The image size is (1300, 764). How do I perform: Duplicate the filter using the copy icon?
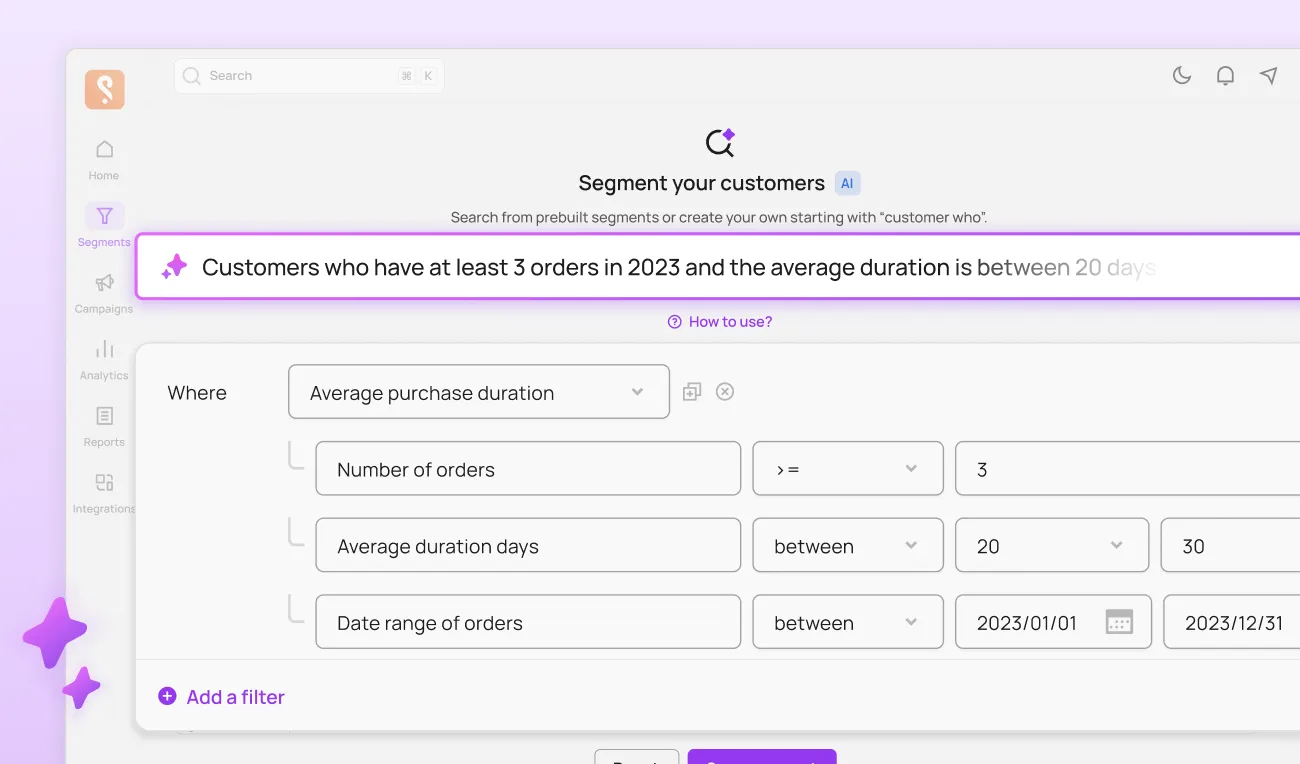click(x=691, y=391)
